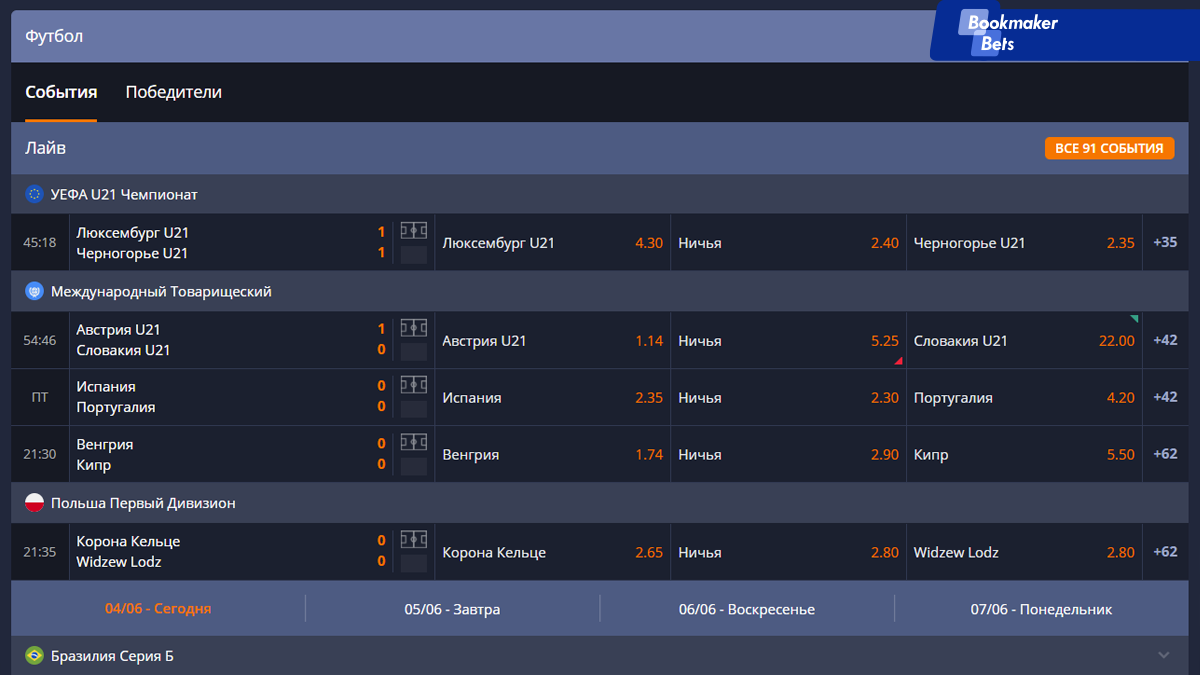Screen dimensions: 1200x675
Task: Open pitch view icon for Люксембург U21 match
Action: tap(413, 231)
